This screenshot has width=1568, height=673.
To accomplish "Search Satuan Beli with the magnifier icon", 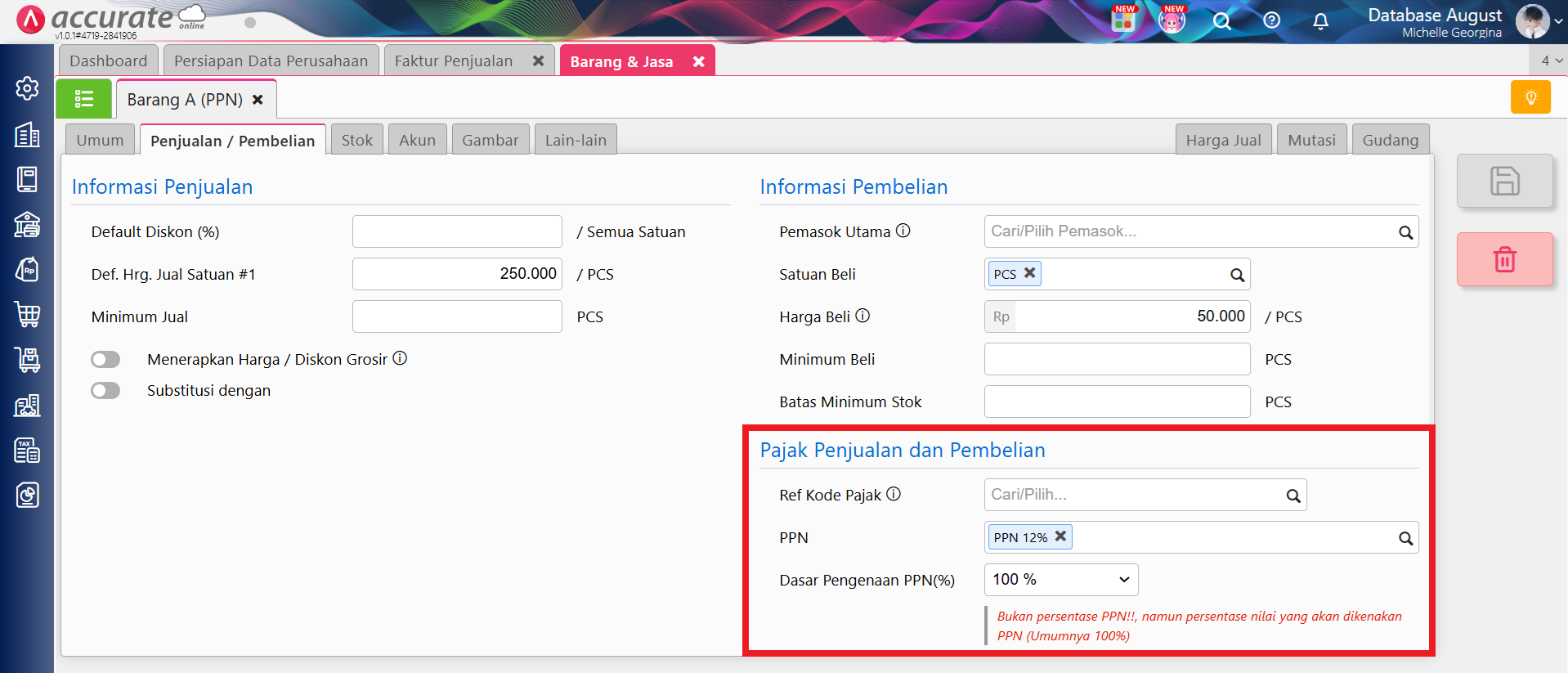I will pos(1237,275).
